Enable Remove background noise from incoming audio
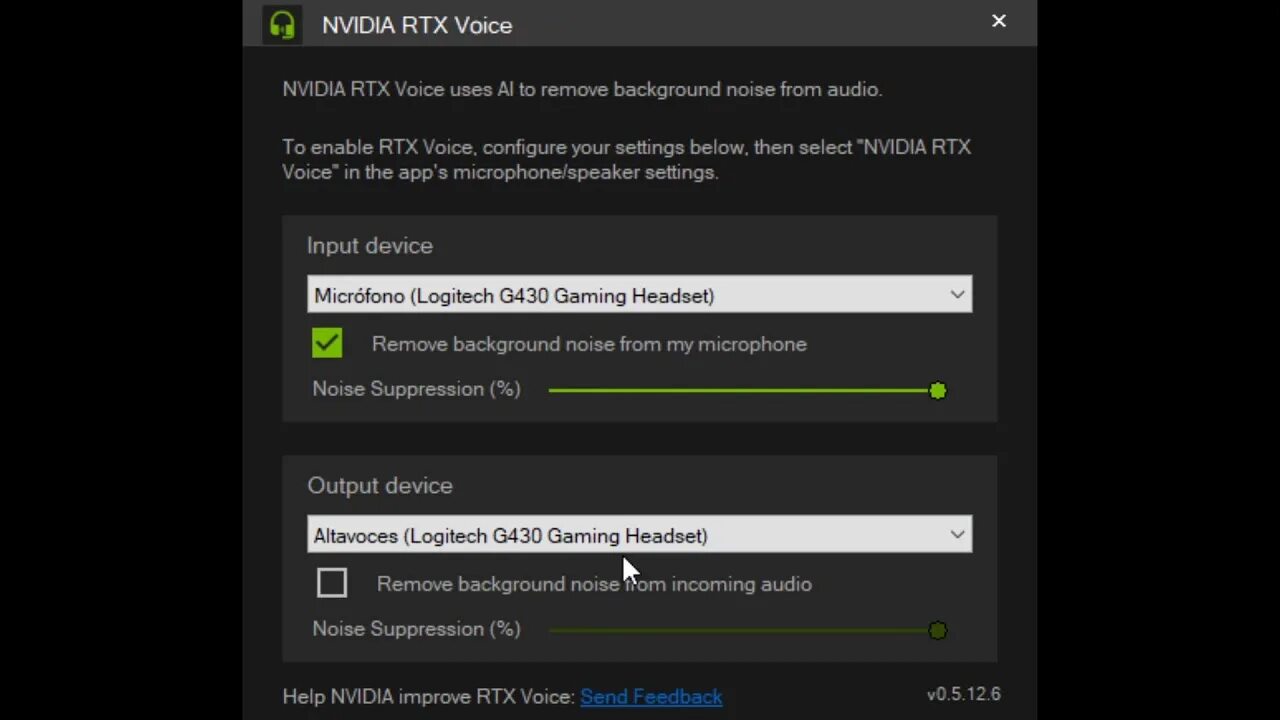 coord(332,583)
